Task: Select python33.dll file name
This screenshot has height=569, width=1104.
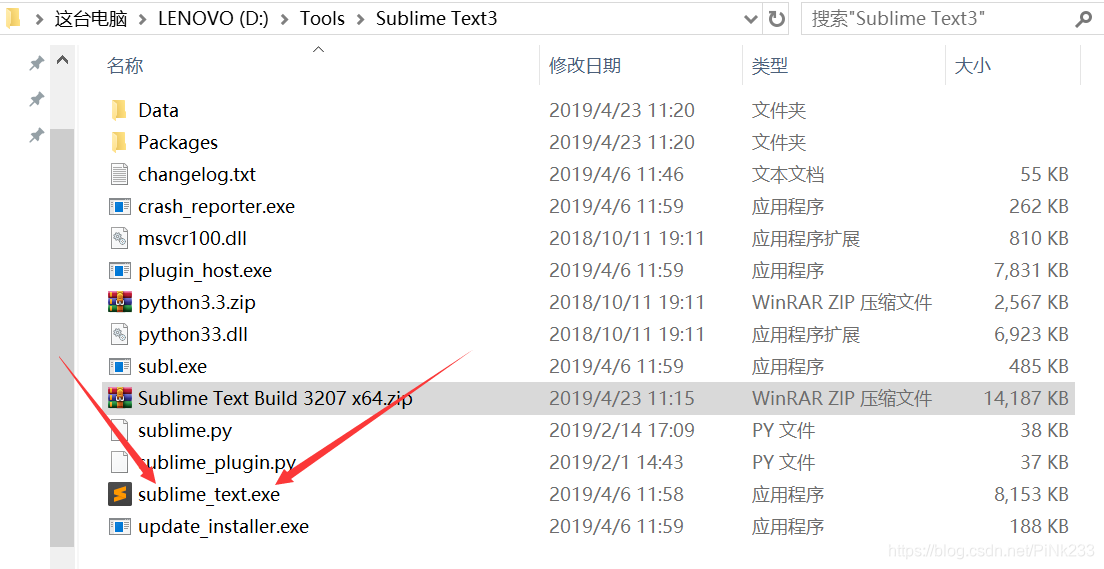Action: click(193, 335)
